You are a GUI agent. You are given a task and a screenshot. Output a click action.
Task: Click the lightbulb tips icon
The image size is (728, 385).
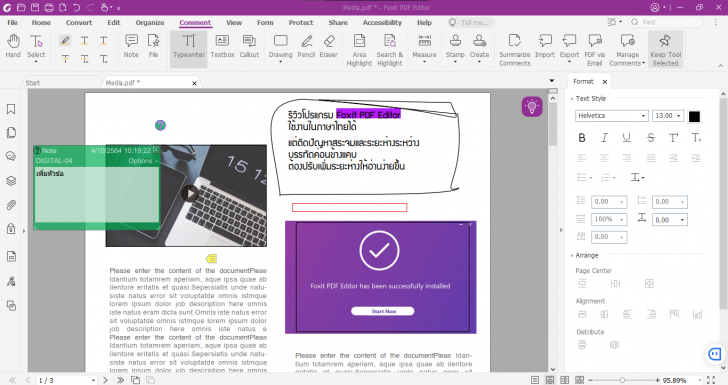(x=532, y=107)
